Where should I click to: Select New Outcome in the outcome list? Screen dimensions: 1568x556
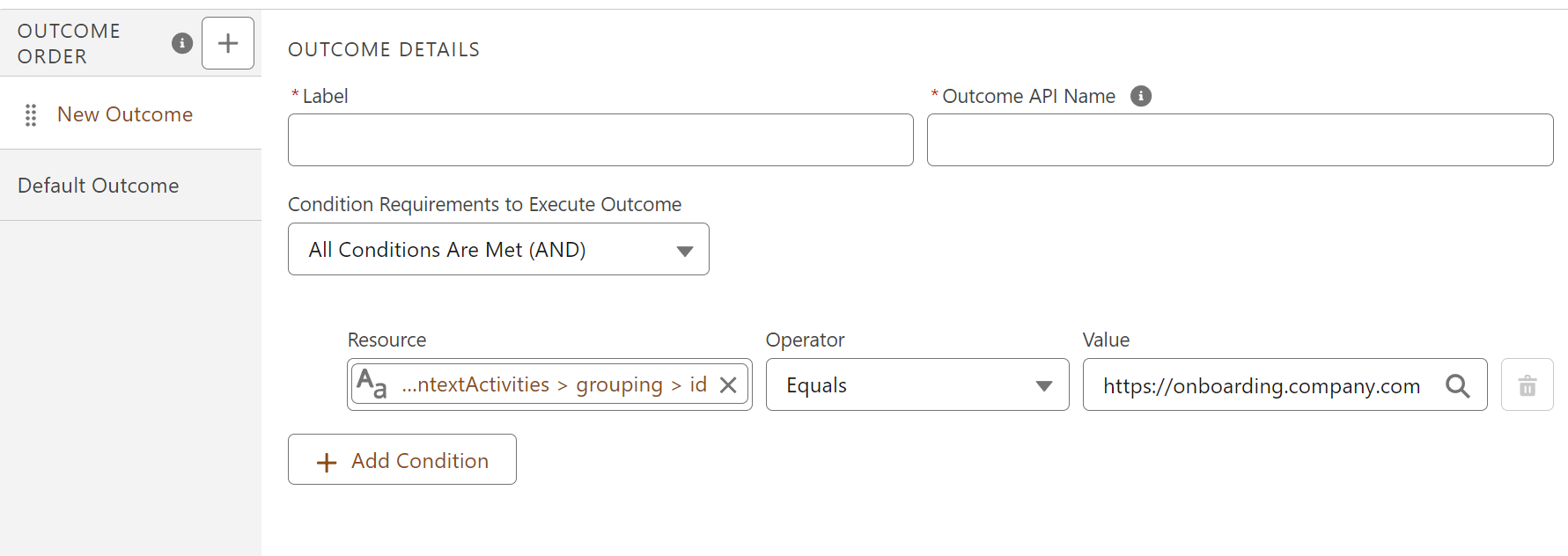(125, 114)
